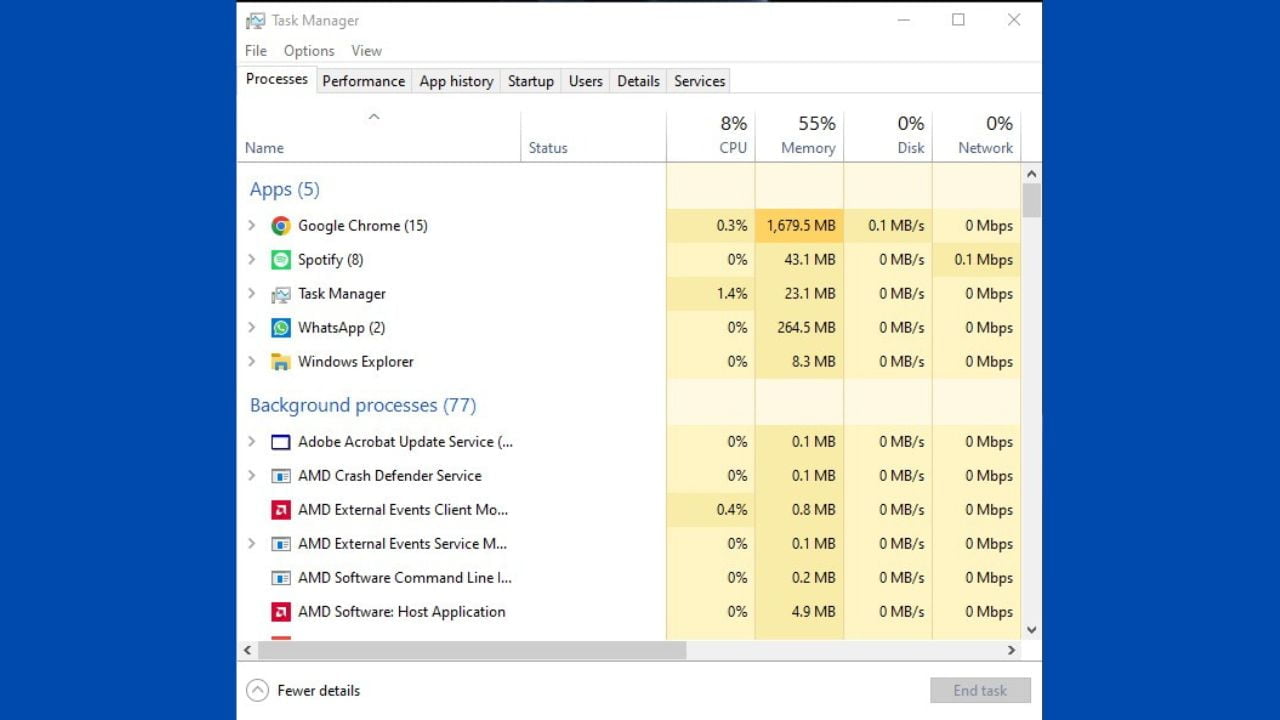
Task: Select the Spotify (8) process name
Action: point(330,260)
